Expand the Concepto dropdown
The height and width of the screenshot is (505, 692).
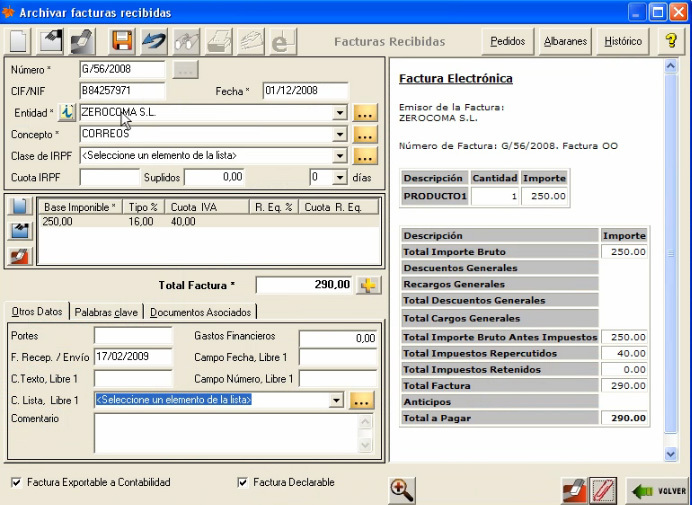tap(339, 135)
